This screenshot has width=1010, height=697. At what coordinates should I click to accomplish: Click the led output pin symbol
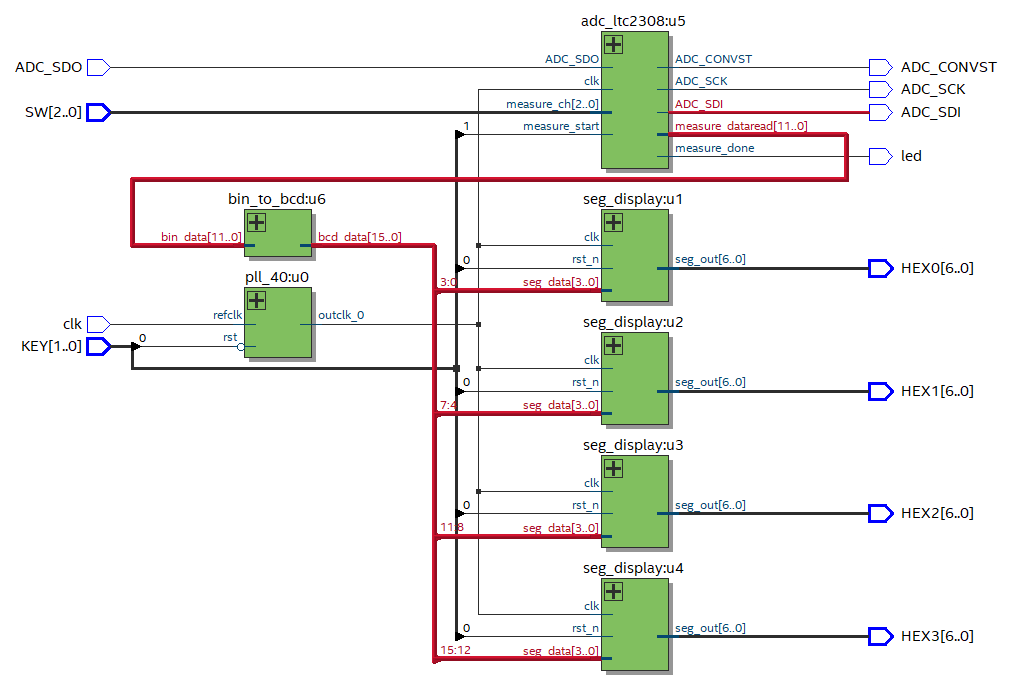coord(879,156)
